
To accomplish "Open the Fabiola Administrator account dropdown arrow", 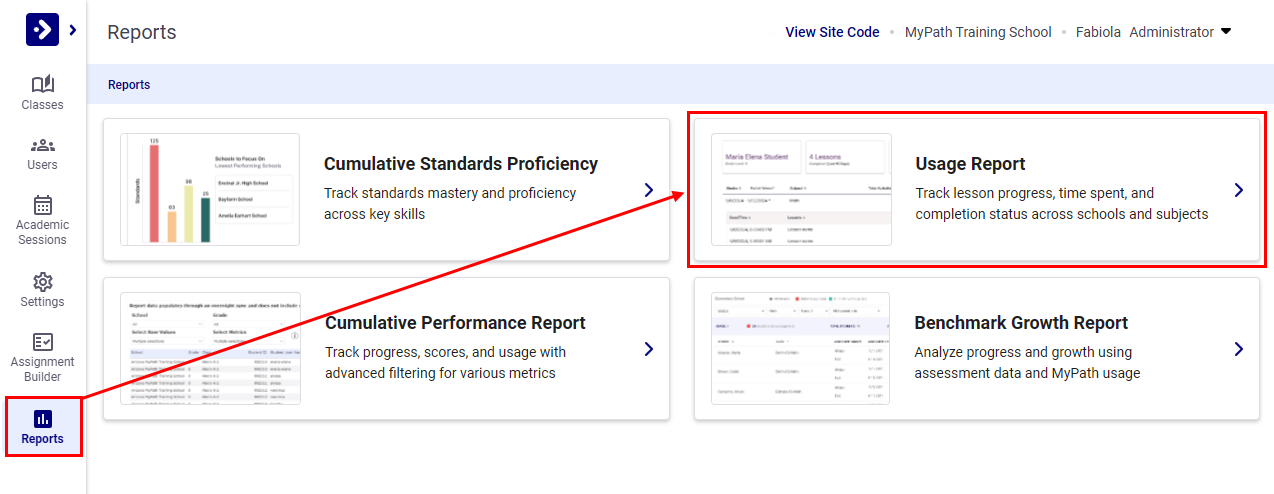I will (x=1225, y=31).
